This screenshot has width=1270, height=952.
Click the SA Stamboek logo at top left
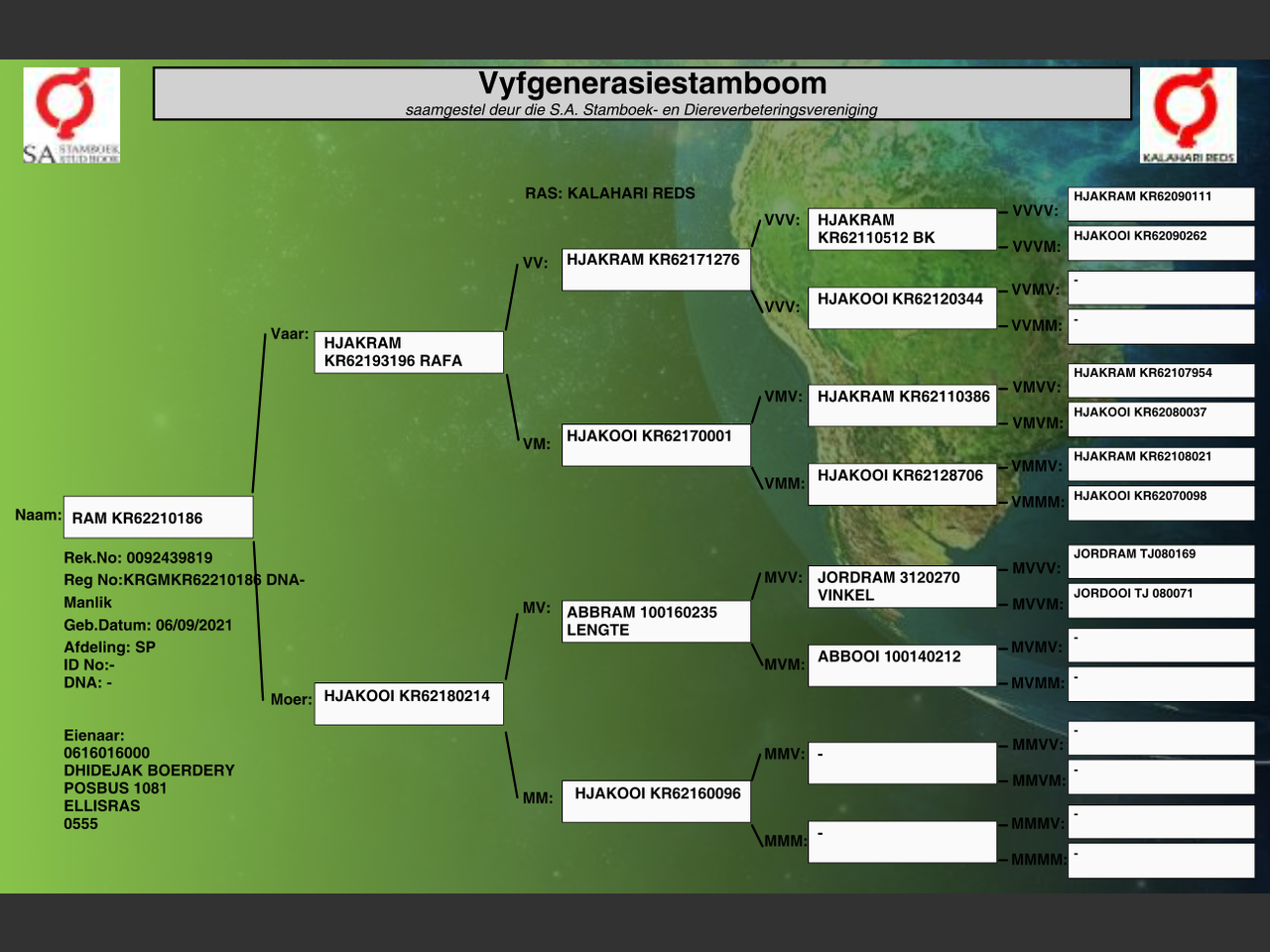coord(71,114)
